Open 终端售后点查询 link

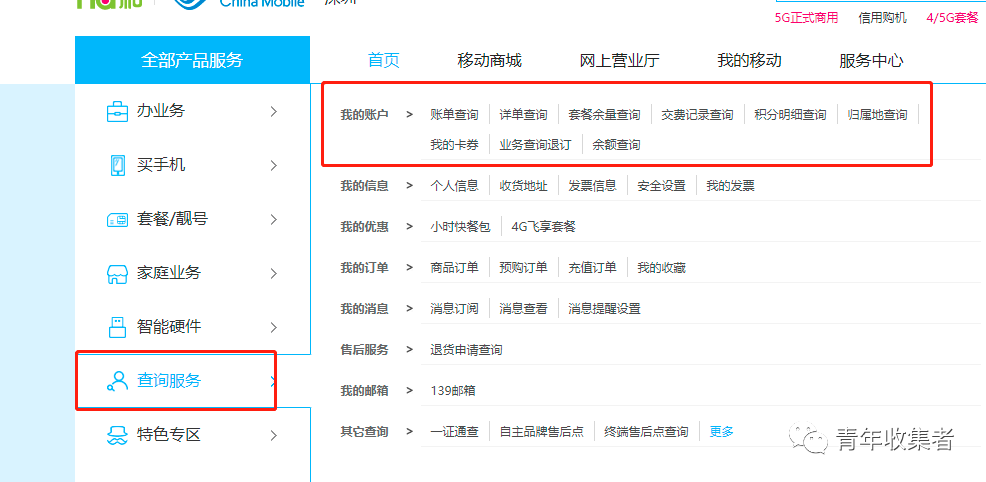coord(646,432)
